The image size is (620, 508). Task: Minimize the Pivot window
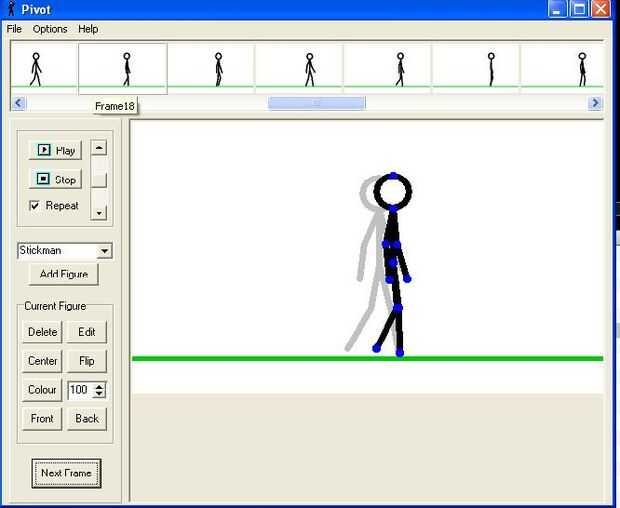[557, 9]
